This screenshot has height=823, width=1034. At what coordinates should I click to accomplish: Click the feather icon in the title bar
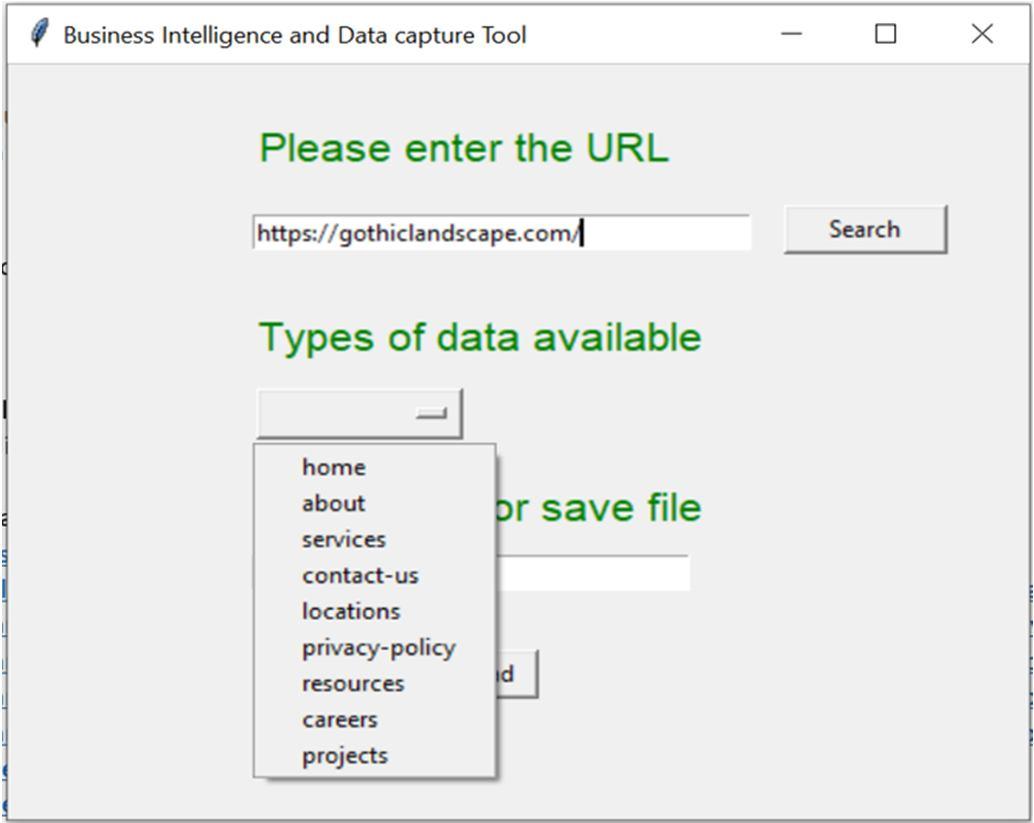click(39, 34)
